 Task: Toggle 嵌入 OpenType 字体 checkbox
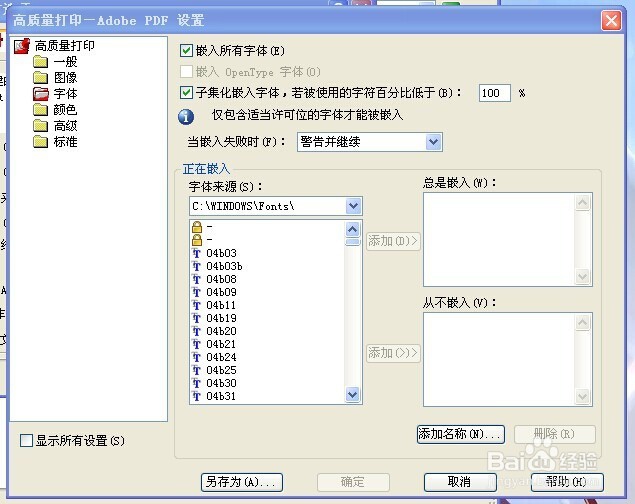pos(186,72)
